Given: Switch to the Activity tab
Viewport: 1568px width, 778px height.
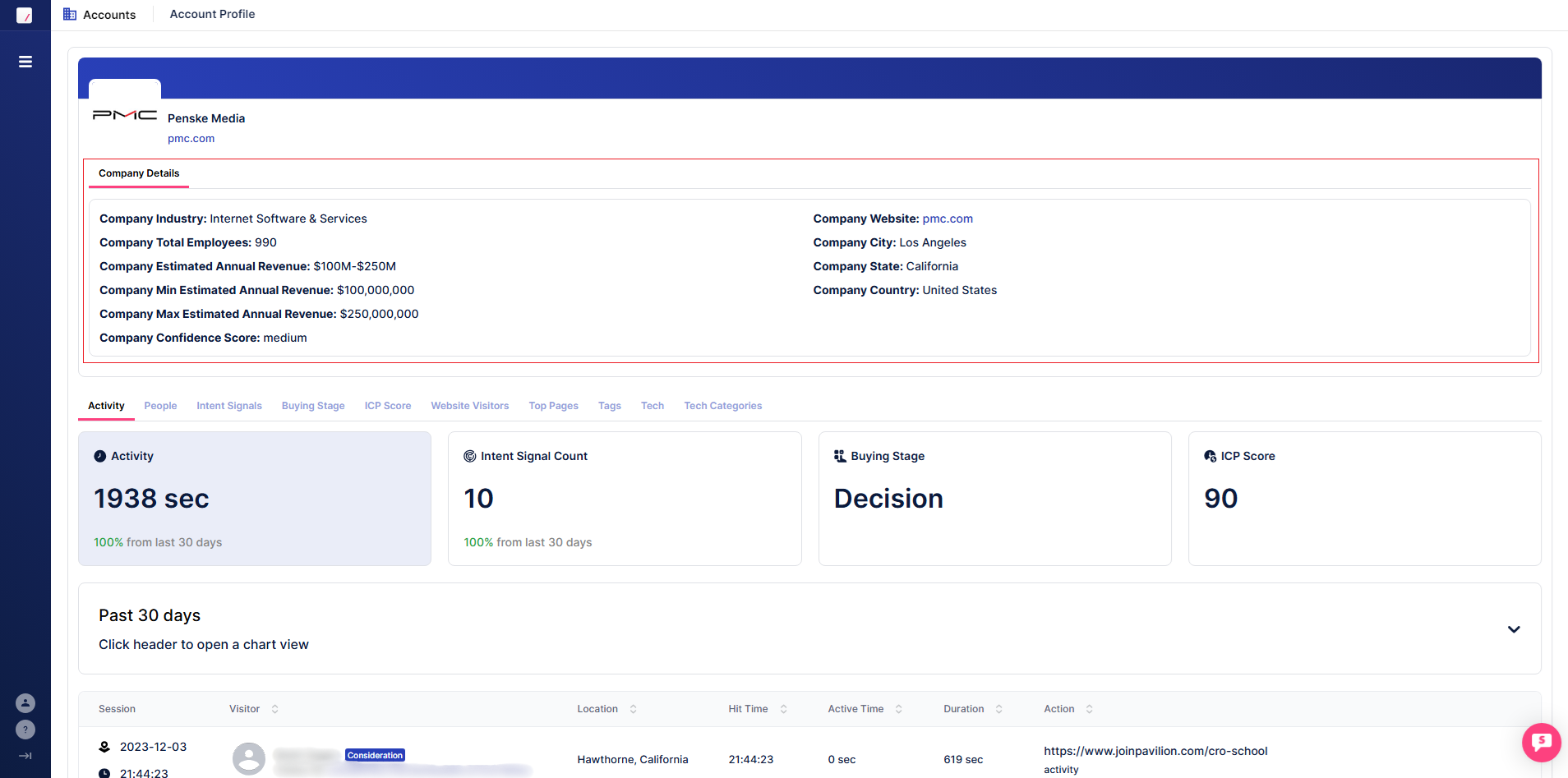Looking at the screenshot, I should pos(106,406).
